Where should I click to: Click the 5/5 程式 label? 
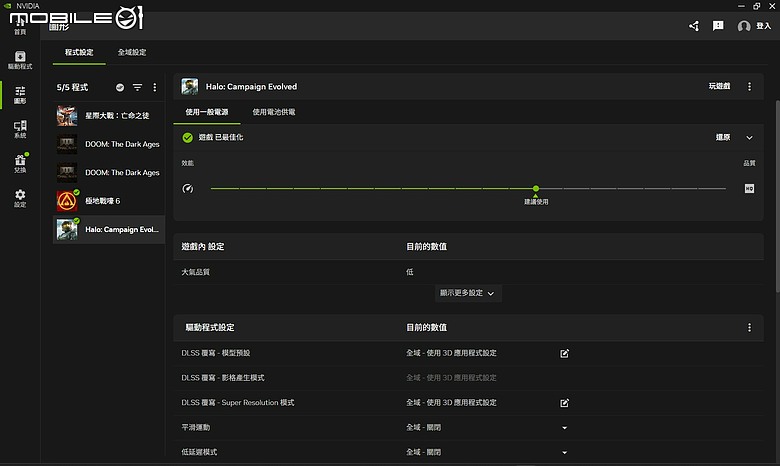coord(72,87)
